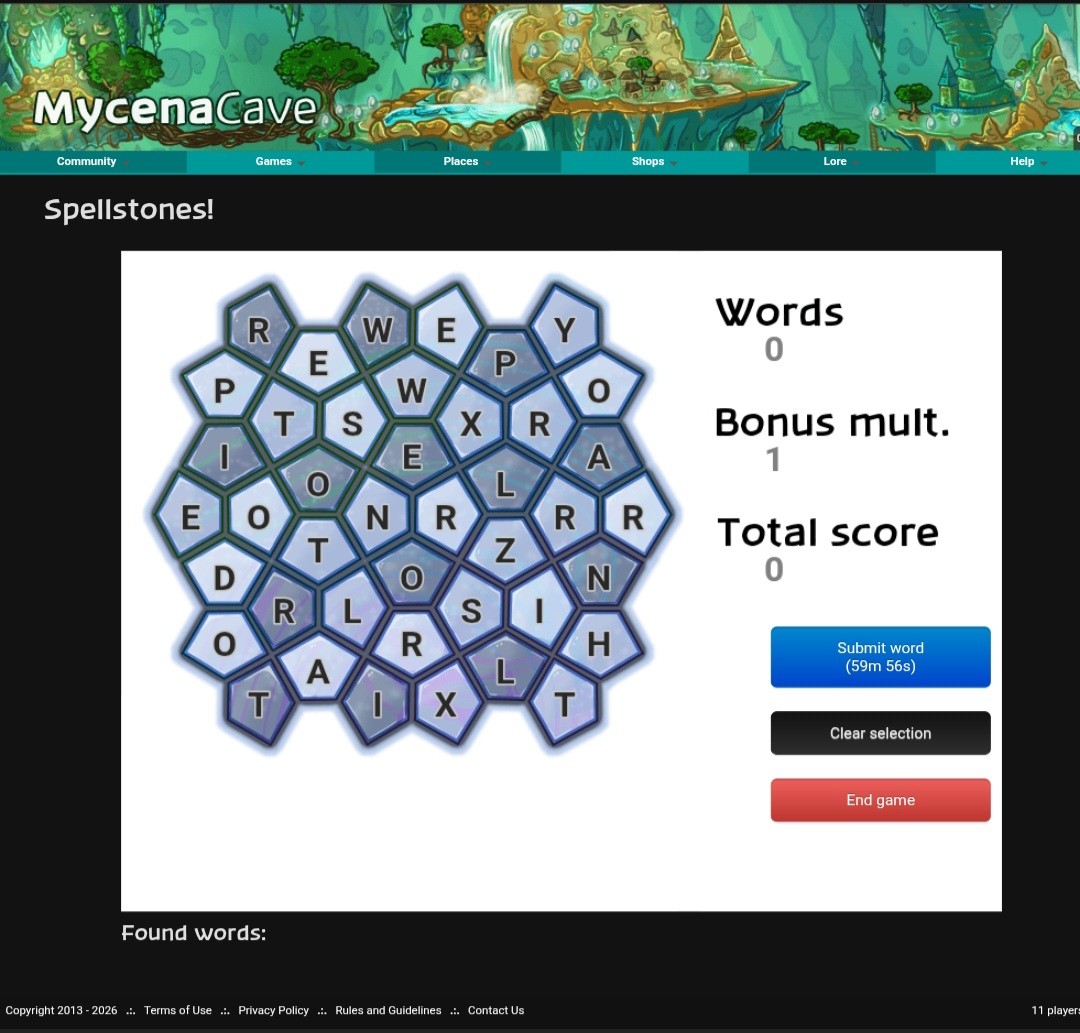Select the Z letter stone
Screen dimensions: 1080x1033
point(505,550)
